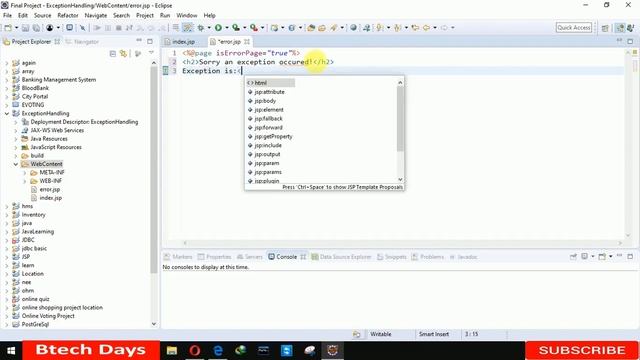Screen dimensions: 640x360
Task: Close the error.jsp editor tab
Action: pyautogui.click(x=247, y=42)
